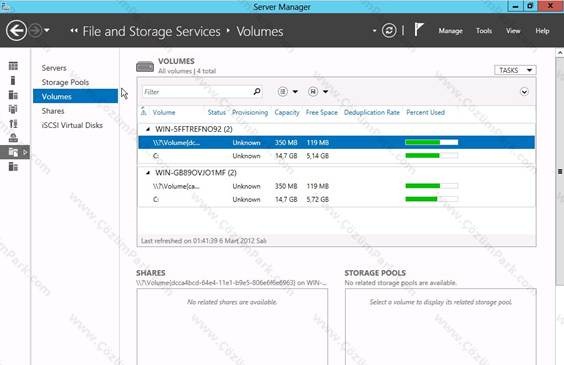Screen dimensions: 564x365
Task: Click the Dashboard icon in left sidebar
Action: (13, 66)
